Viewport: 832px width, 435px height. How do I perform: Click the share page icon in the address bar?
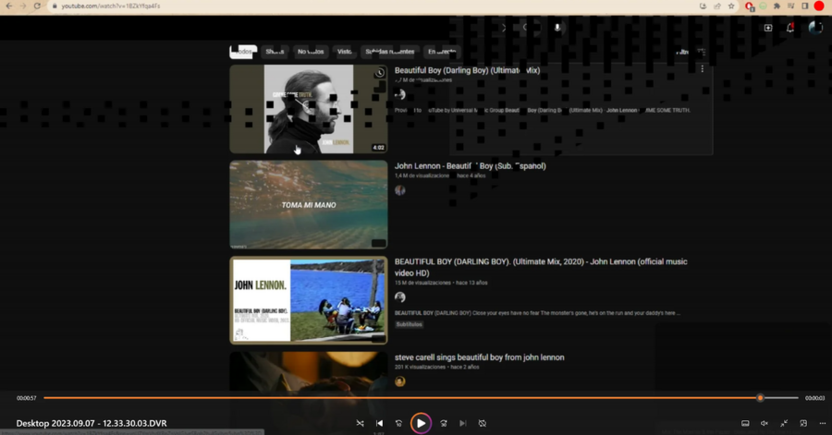(717, 6)
